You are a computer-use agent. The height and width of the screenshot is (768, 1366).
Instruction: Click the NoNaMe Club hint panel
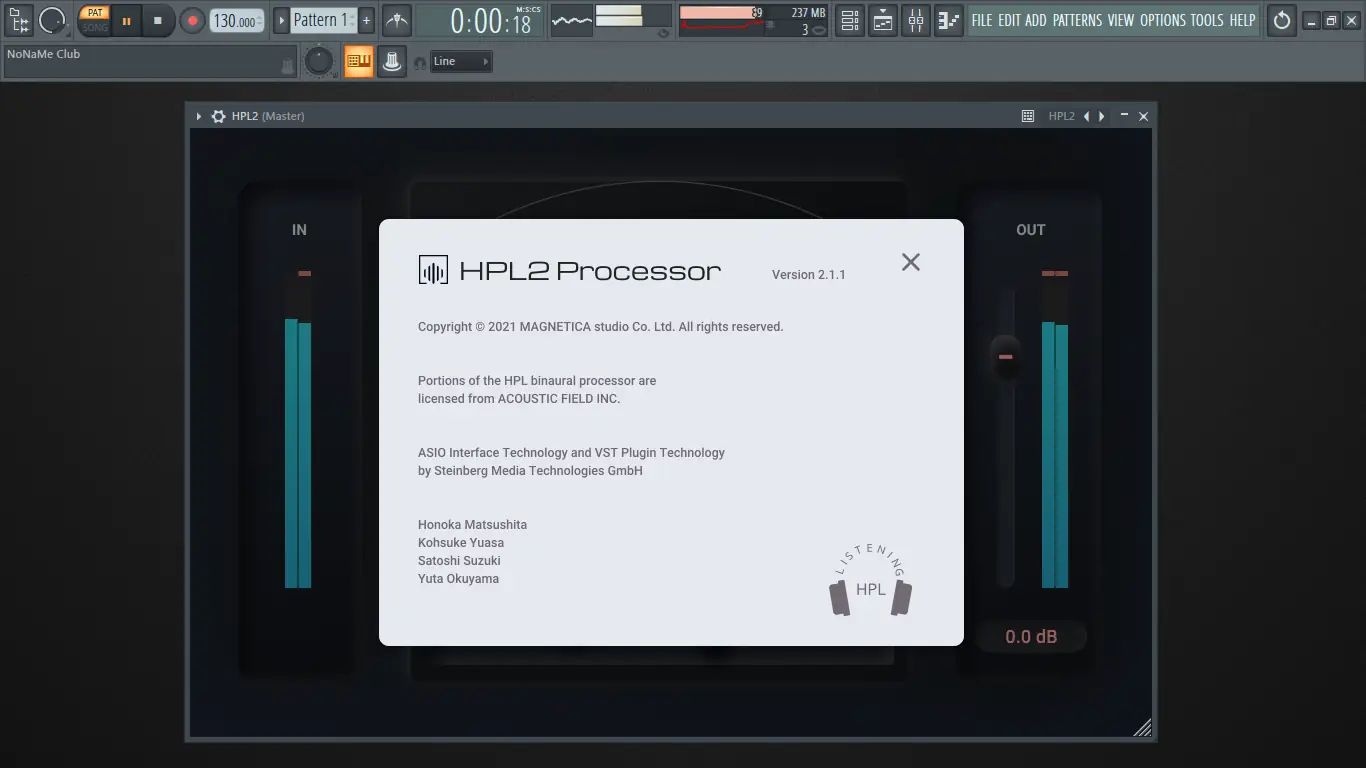click(x=150, y=61)
